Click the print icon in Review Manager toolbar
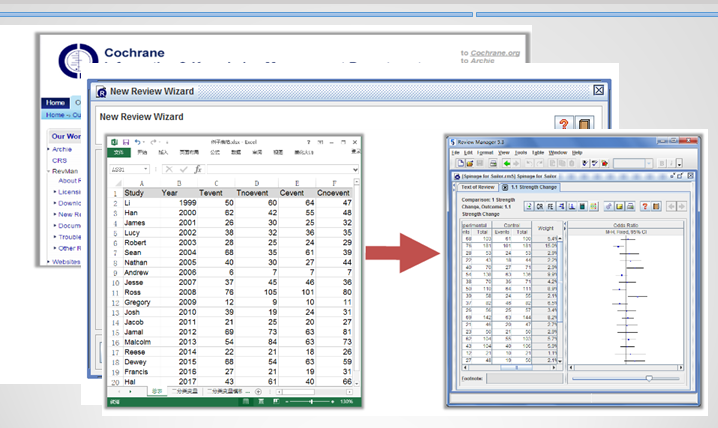This screenshot has height=428, width=718. (x=493, y=163)
